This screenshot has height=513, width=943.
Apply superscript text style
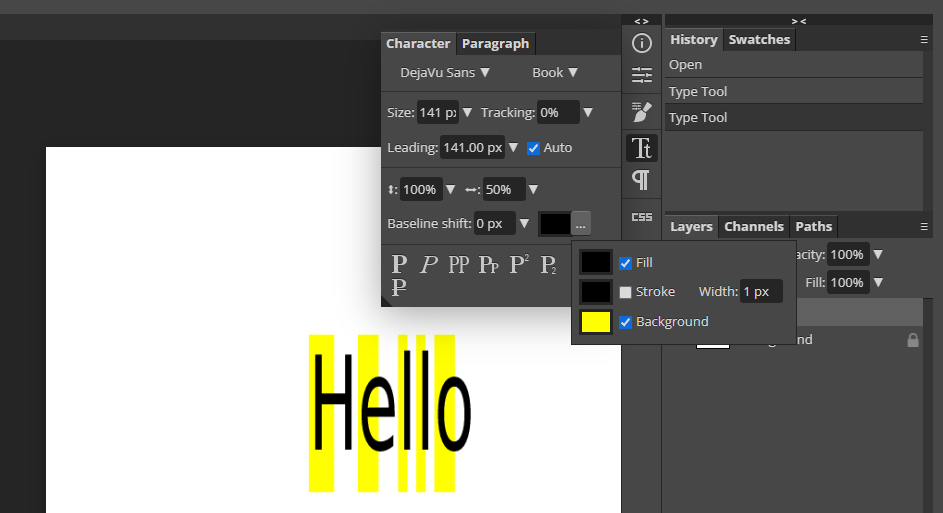point(519,264)
